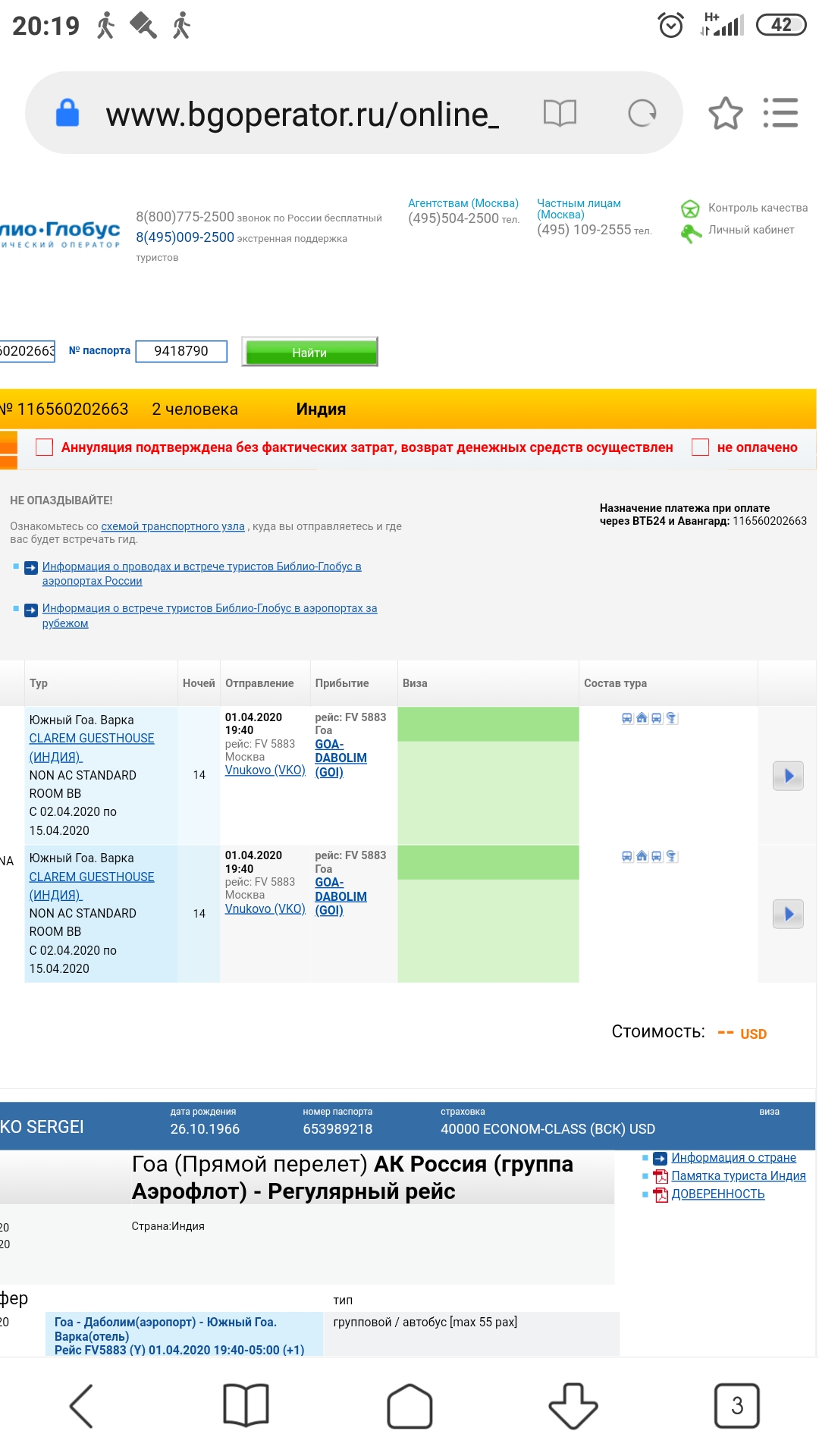Toggle checkbox next to Аннуляция подтверждена status
This screenshot has height=1456, width=819.
45,447
